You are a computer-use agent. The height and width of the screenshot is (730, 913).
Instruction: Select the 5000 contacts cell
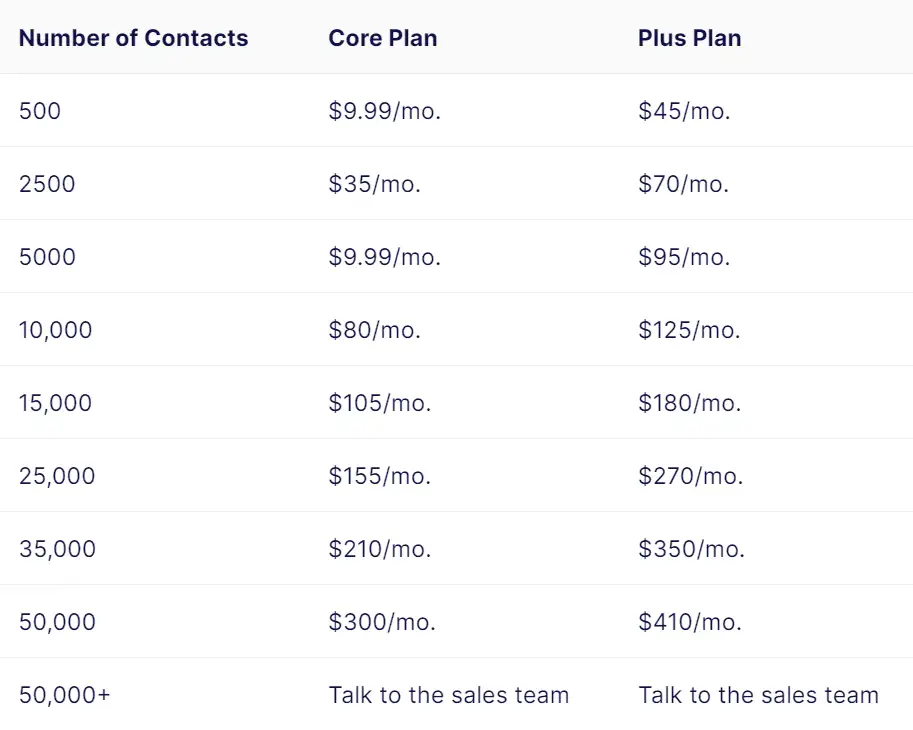coord(47,257)
